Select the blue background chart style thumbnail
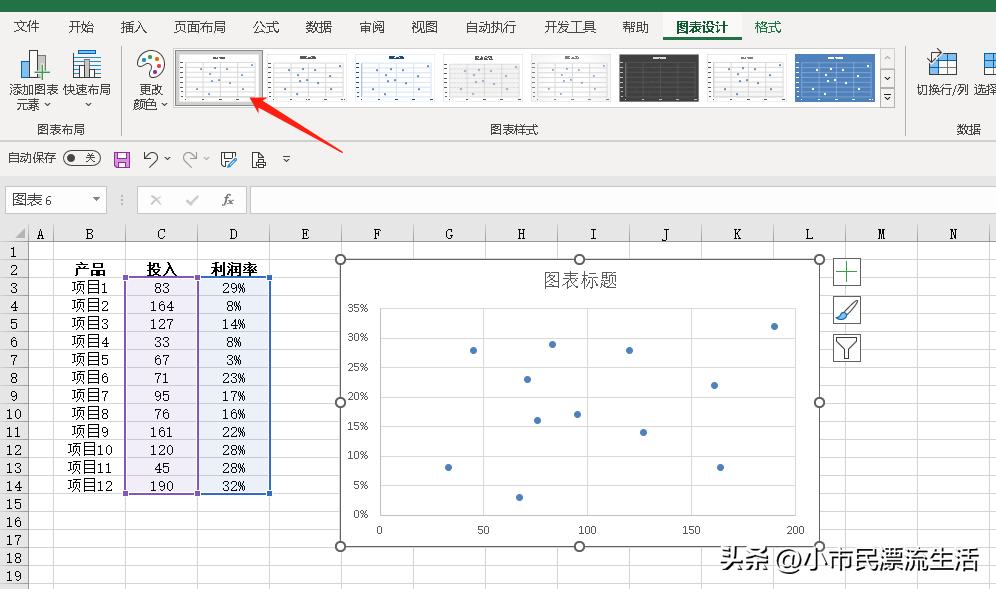Screen dimensions: 996x589 (x=835, y=77)
